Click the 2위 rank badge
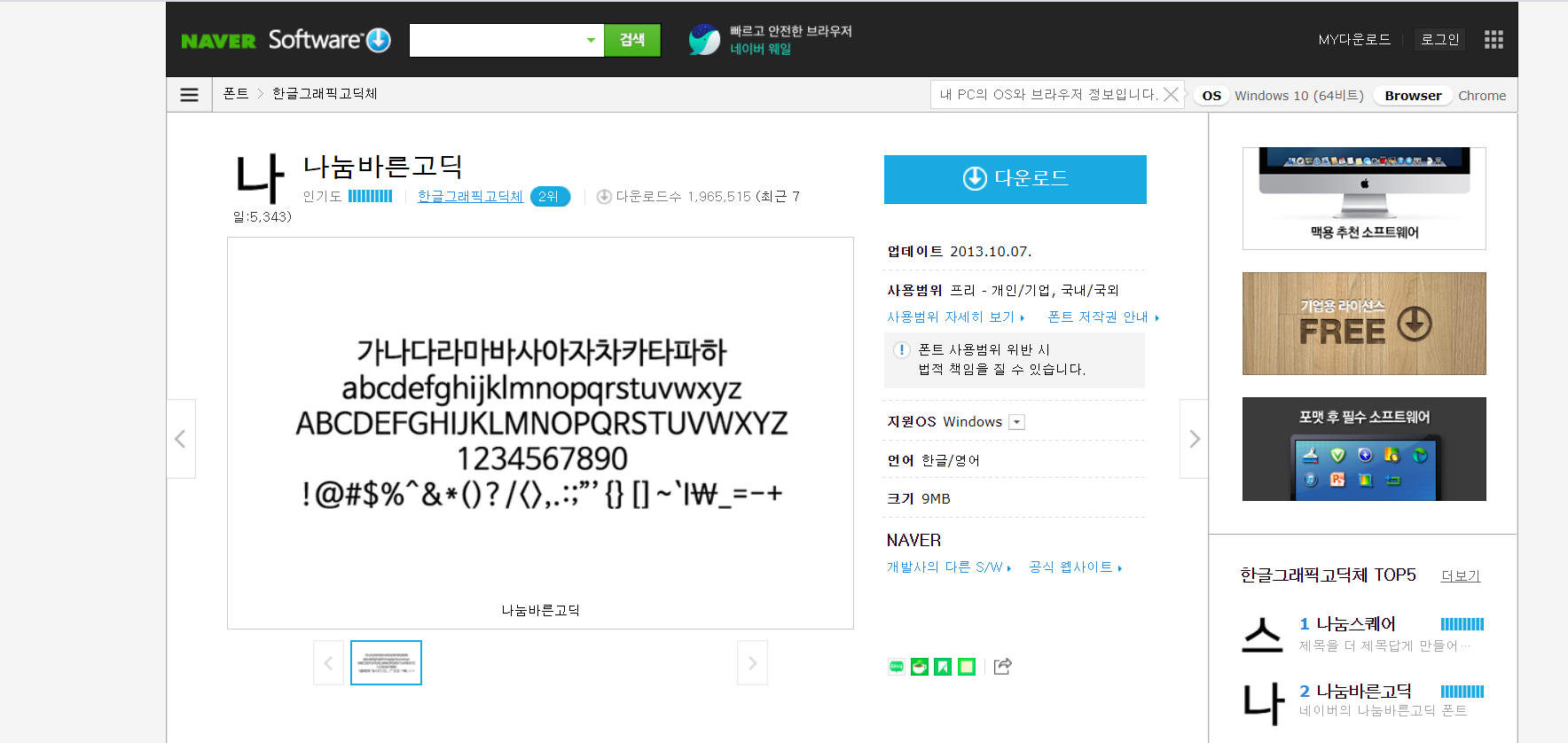 (x=550, y=196)
